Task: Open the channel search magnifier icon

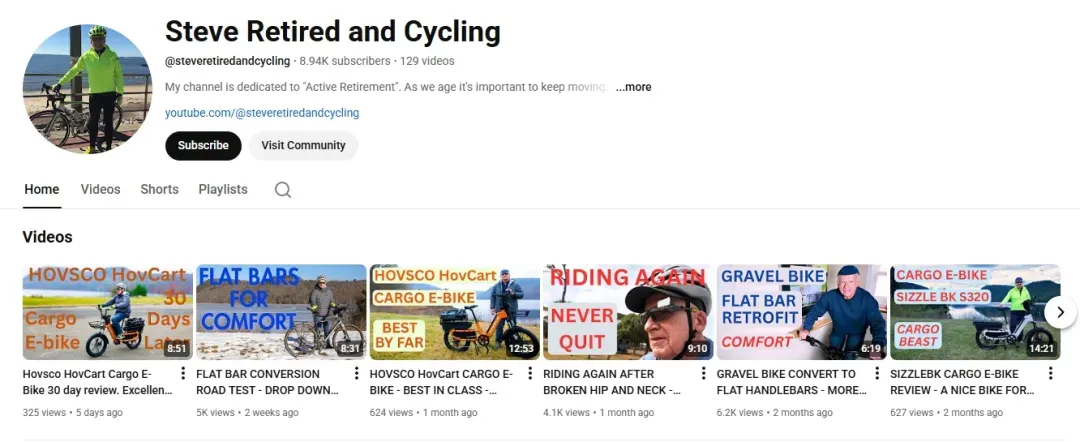Action: point(282,189)
